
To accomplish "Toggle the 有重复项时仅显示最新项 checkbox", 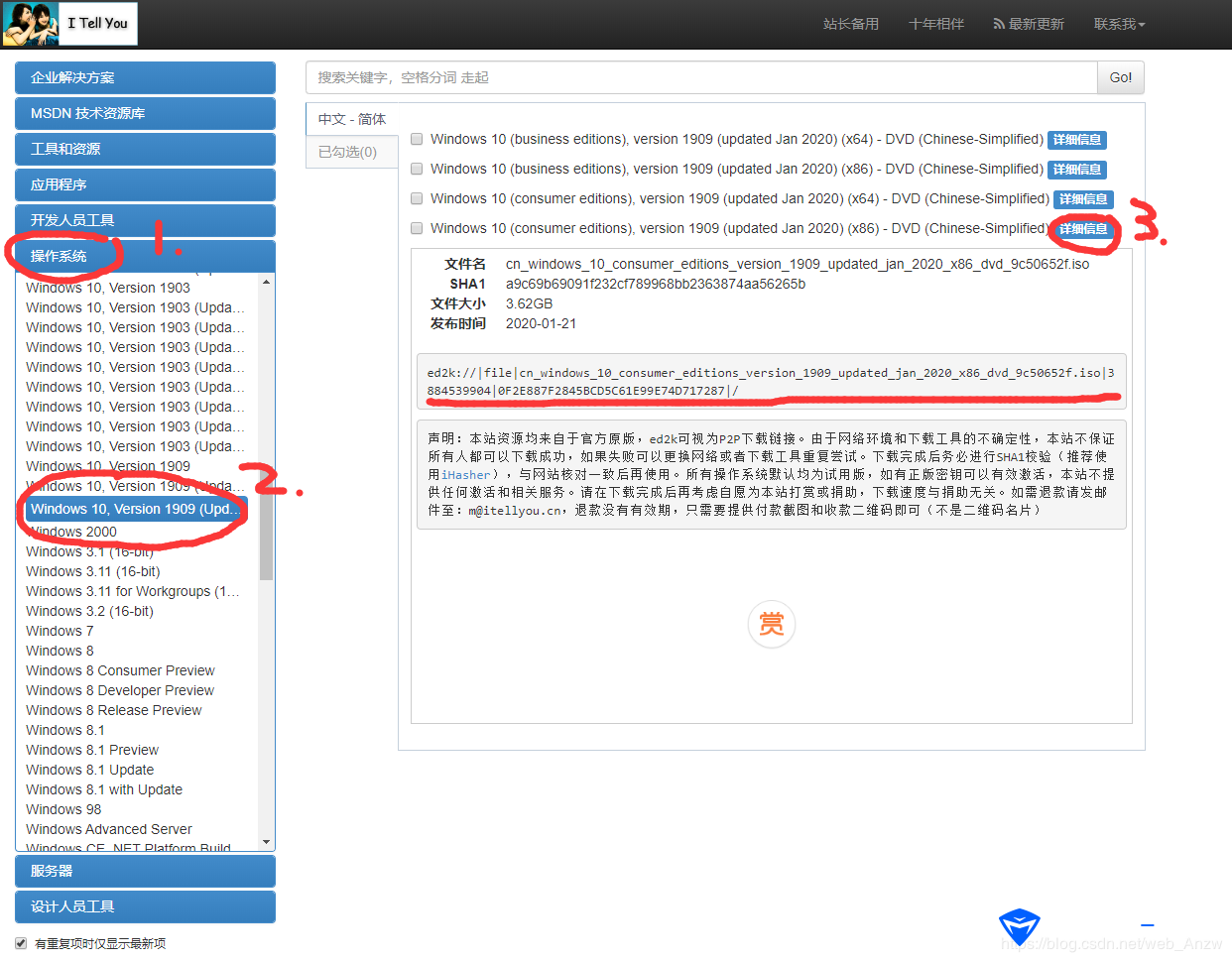I will pos(21,943).
